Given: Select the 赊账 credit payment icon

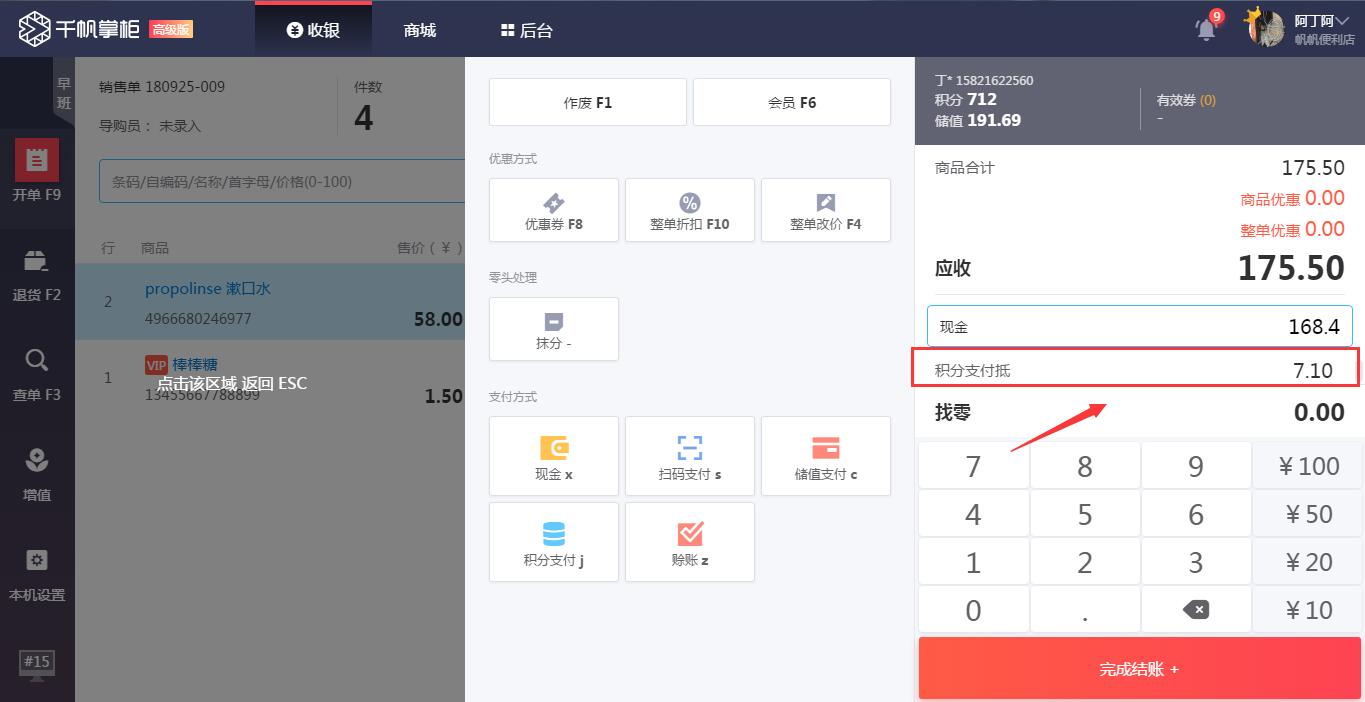Looking at the screenshot, I should coord(689,542).
